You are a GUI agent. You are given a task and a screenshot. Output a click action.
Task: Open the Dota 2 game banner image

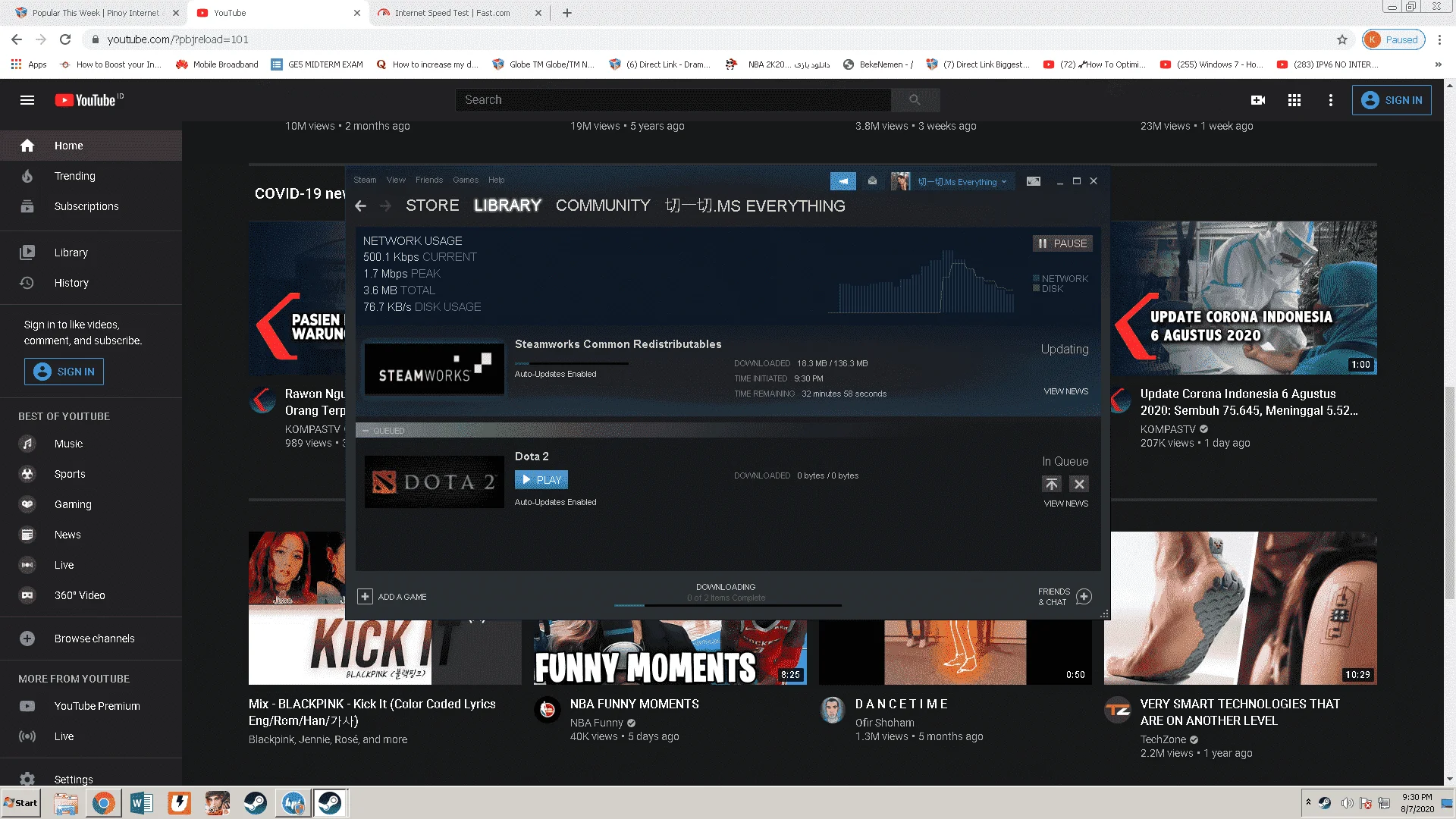(x=435, y=482)
